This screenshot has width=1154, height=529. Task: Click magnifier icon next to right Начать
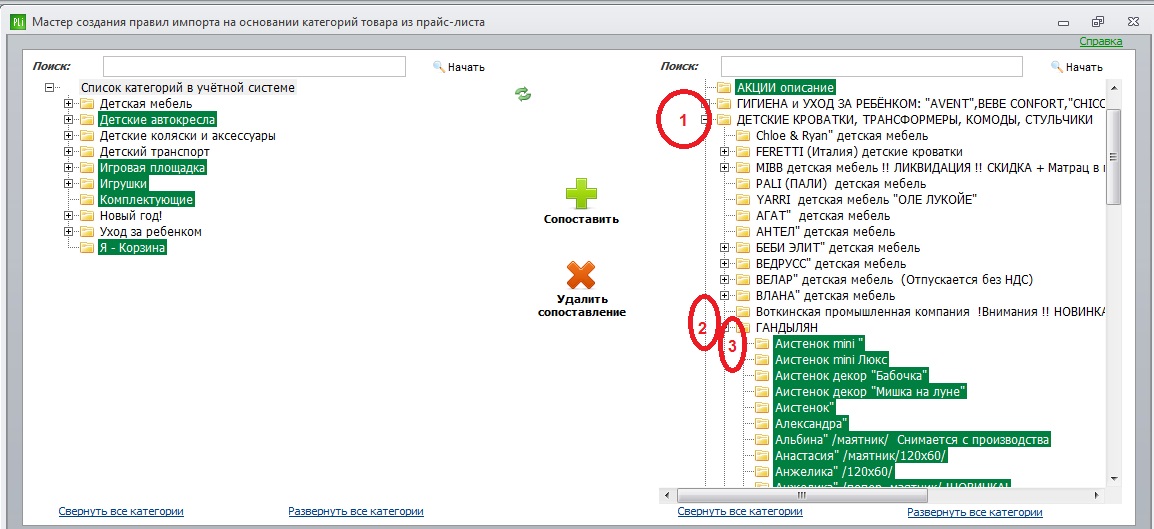(x=1057, y=67)
